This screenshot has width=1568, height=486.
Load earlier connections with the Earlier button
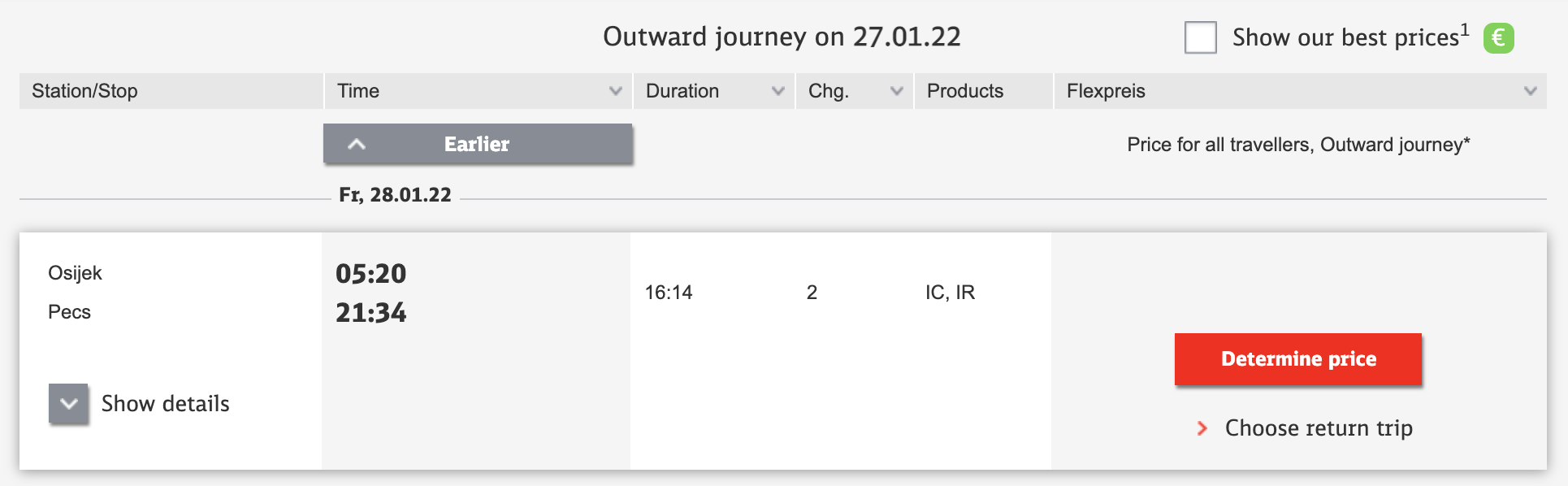pyautogui.click(x=478, y=145)
